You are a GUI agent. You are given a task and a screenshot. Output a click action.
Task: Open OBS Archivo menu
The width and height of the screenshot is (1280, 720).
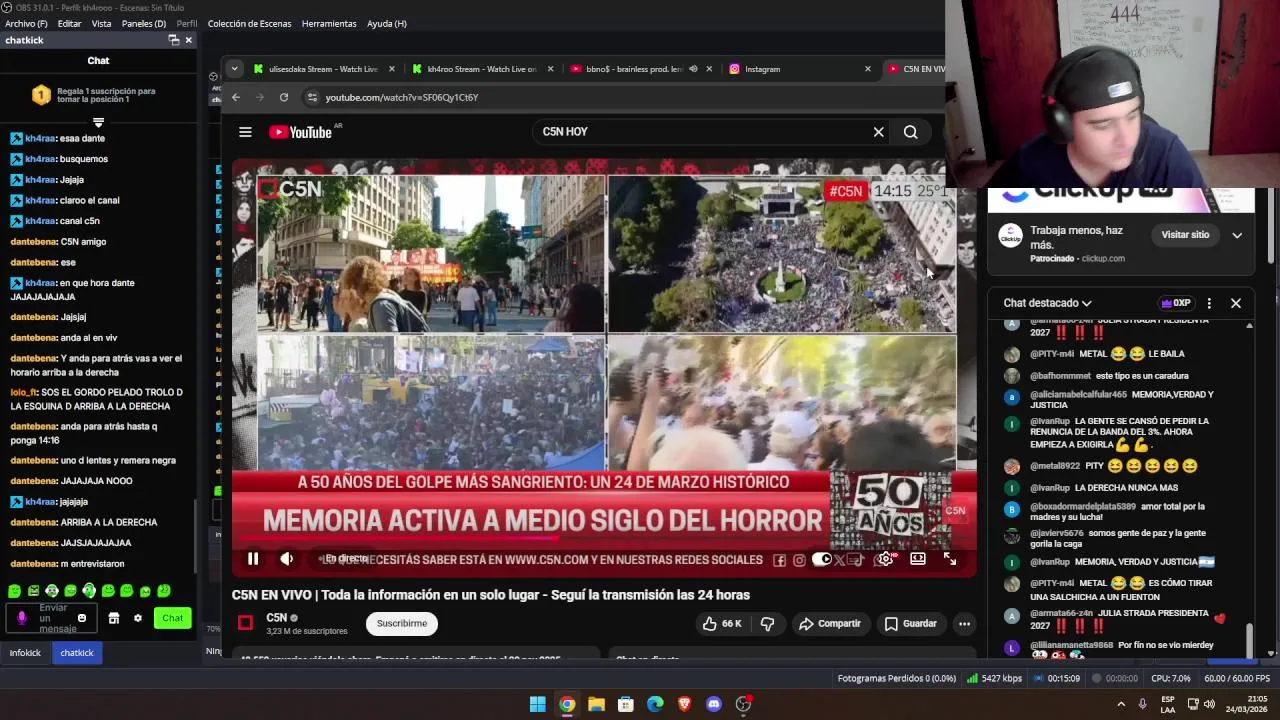(x=26, y=23)
